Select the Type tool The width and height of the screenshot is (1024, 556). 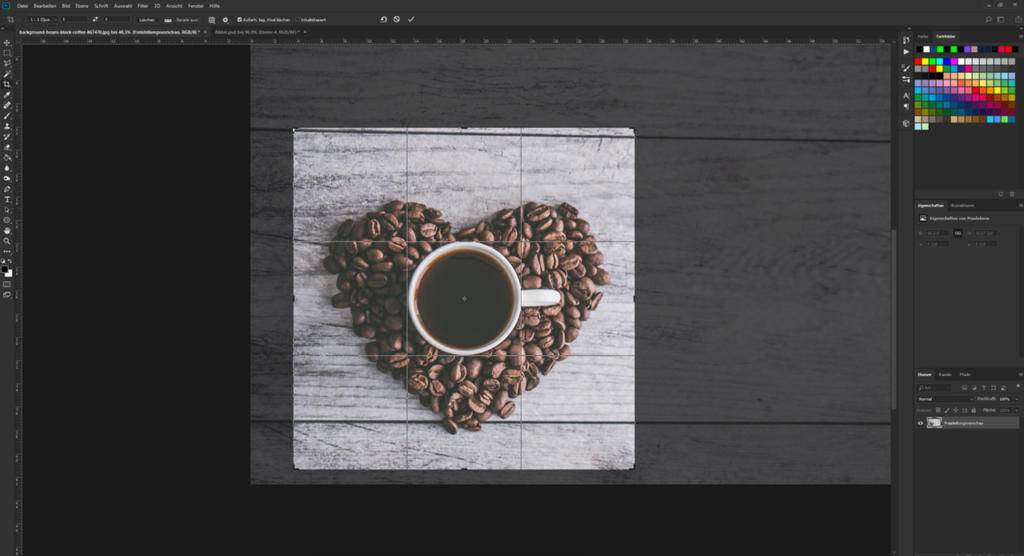[x=7, y=199]
